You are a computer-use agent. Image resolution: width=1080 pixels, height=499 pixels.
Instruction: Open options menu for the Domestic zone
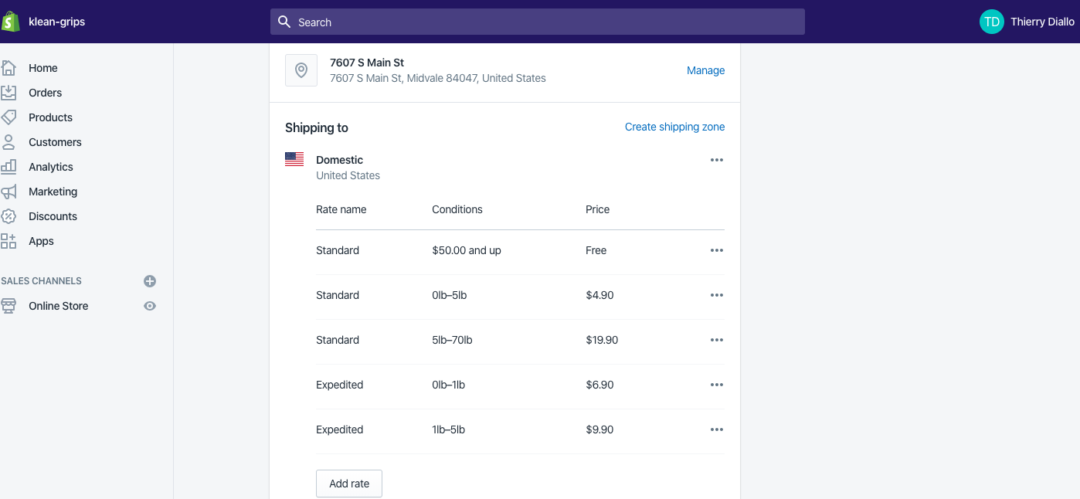click(x=716, y=160)
